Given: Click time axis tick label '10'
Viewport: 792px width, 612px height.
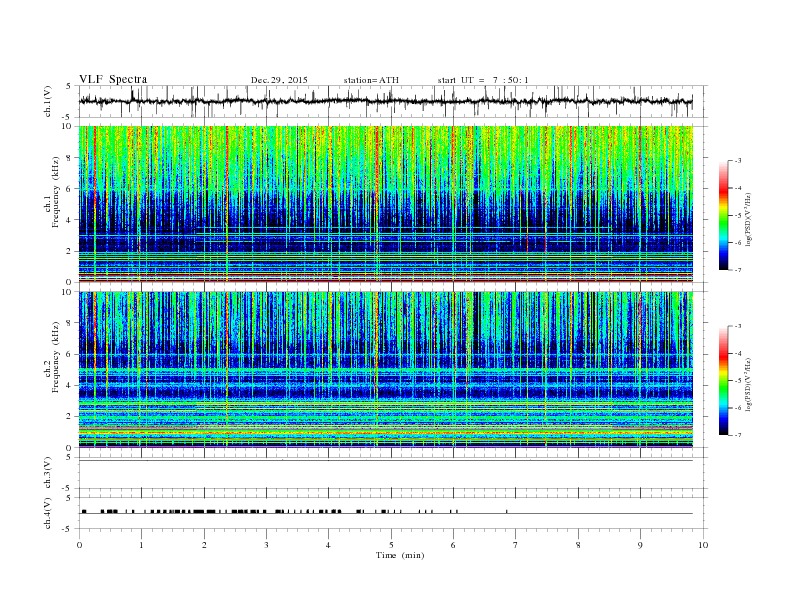Looking at the screenshot, I should click(x=703, y=545).
